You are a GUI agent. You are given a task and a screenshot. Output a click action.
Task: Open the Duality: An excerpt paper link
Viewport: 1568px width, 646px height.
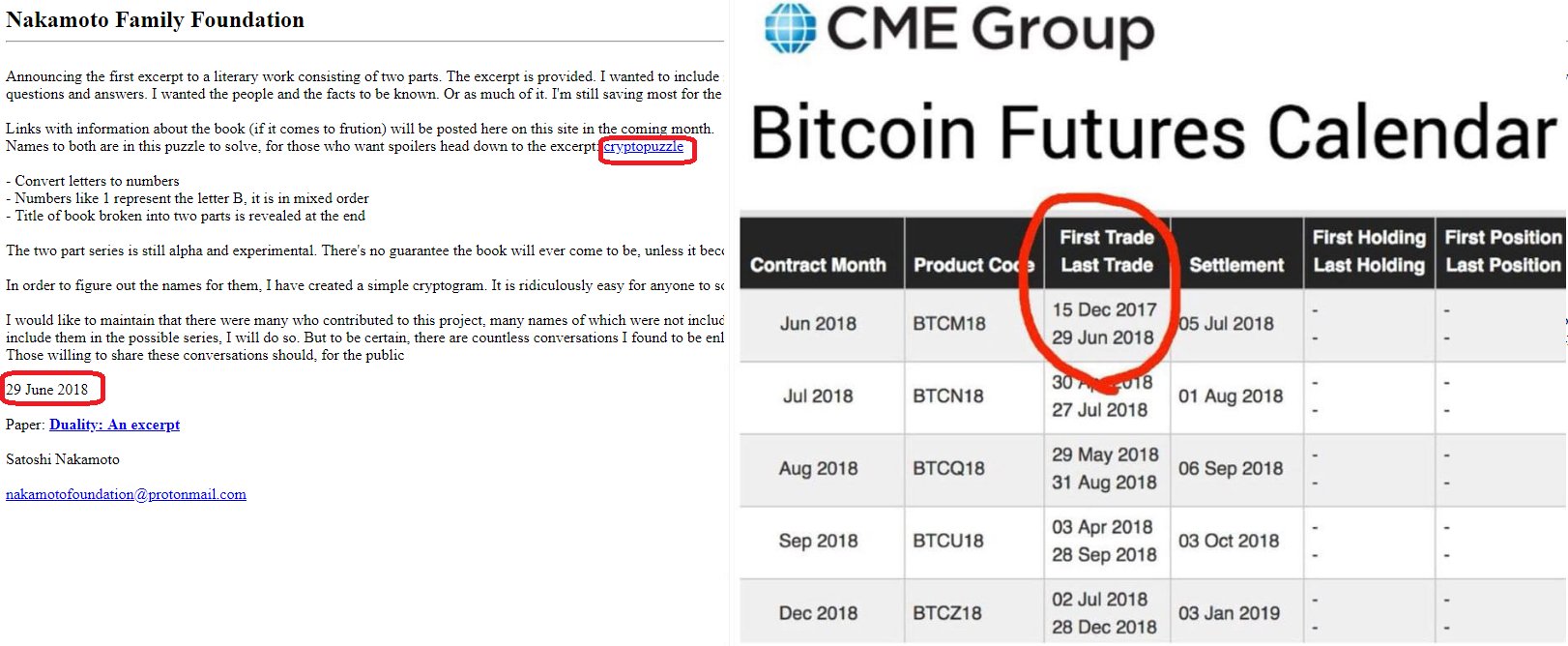114,425
